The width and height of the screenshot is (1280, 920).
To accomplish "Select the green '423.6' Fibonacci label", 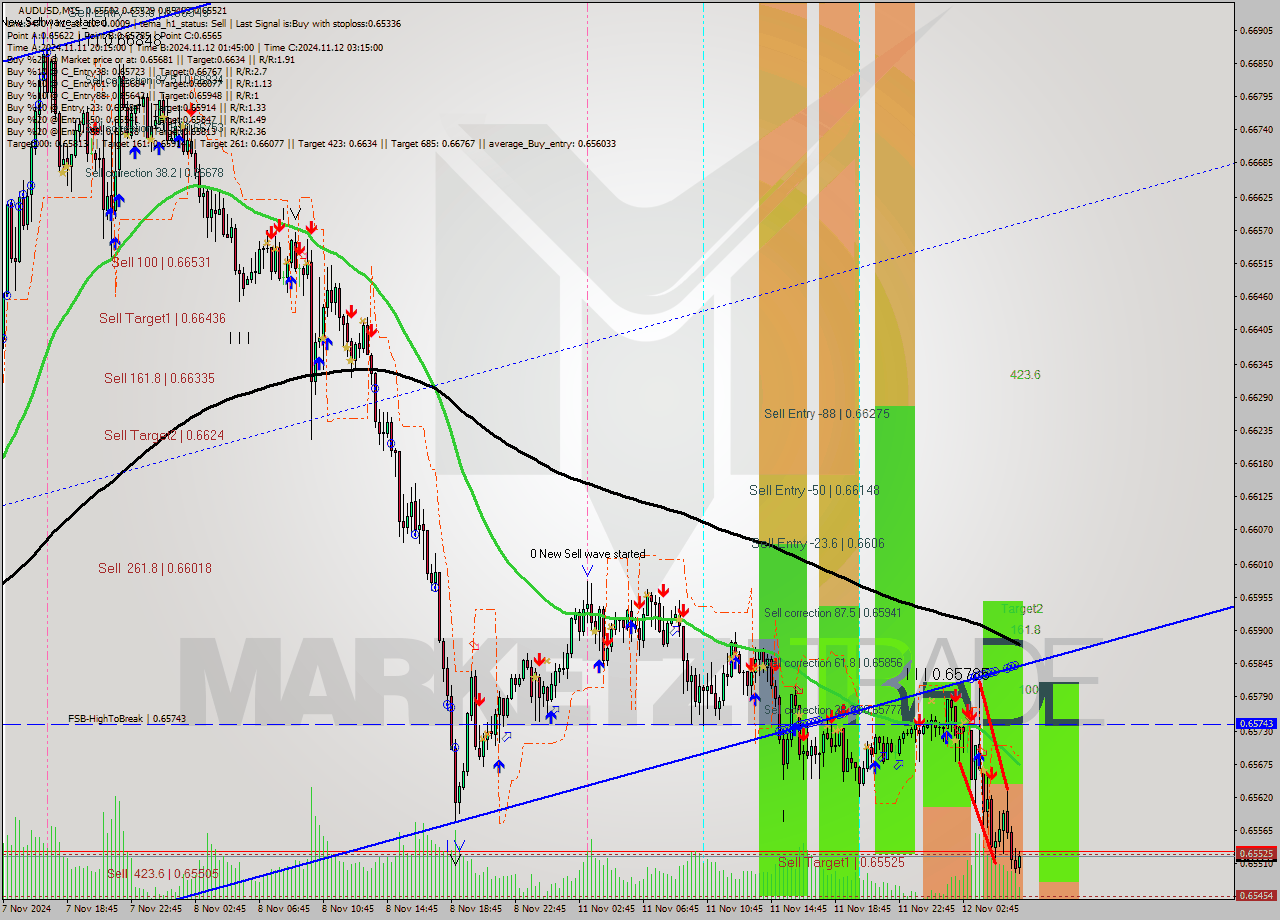I will point(1025,375).
